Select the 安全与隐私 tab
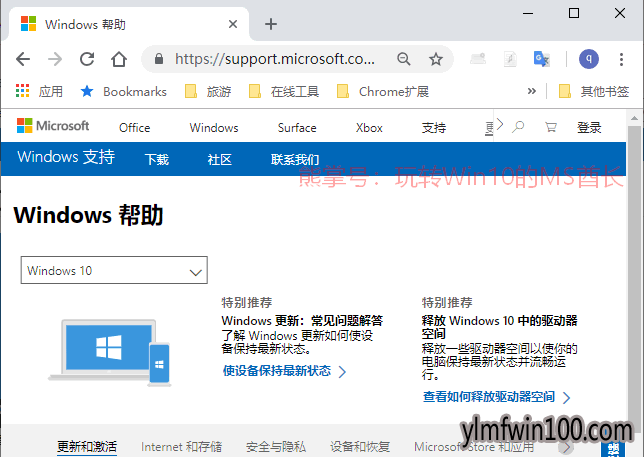The image size is (644, 457). [x=276, y=446]
